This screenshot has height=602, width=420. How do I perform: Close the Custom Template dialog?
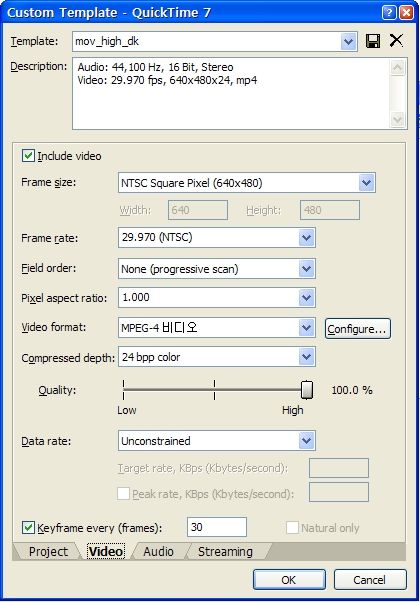pos(406,13)
